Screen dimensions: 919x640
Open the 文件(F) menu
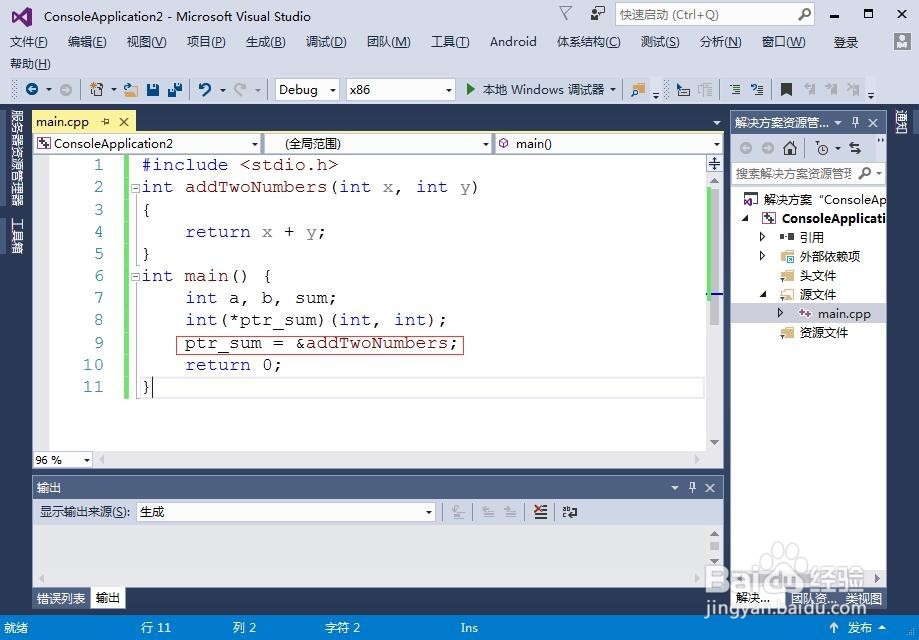point(29,42)
